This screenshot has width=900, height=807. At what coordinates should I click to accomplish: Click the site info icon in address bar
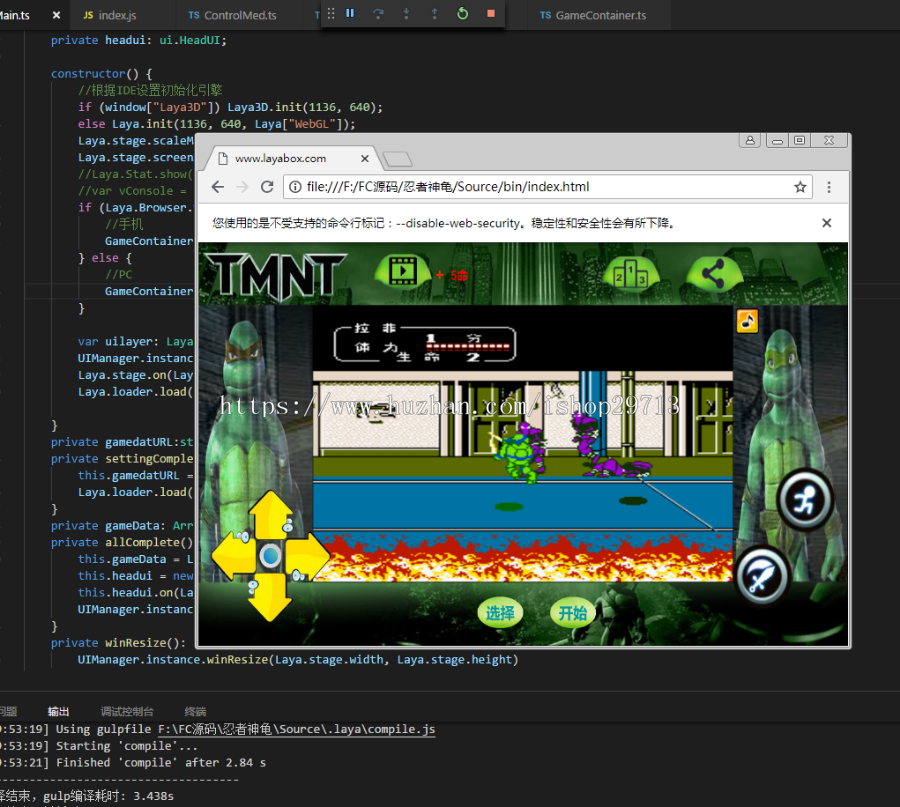click(x=294, y=187)
